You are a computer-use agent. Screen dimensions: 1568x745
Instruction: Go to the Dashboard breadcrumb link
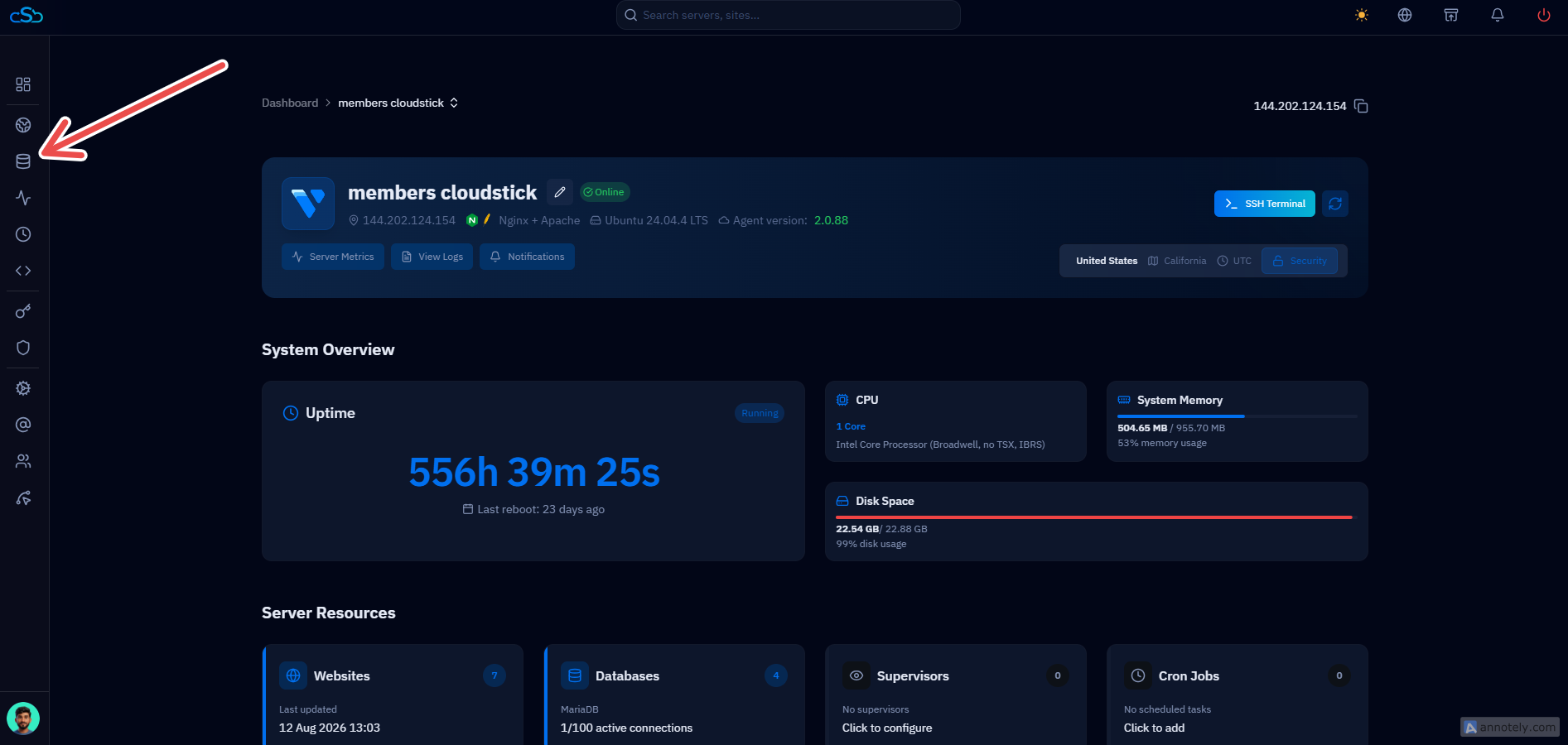click(x=290, y=103)
